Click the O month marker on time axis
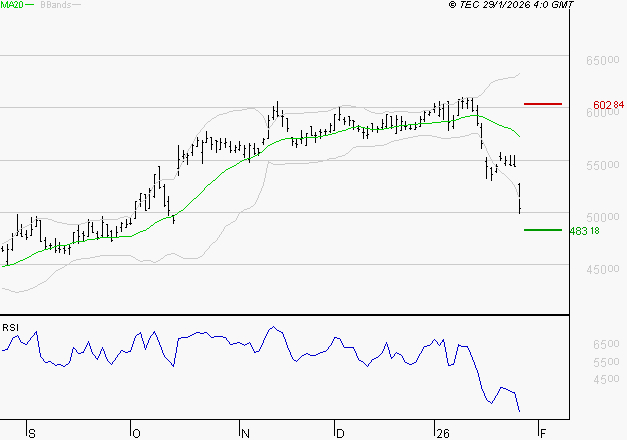 (136, 433)
